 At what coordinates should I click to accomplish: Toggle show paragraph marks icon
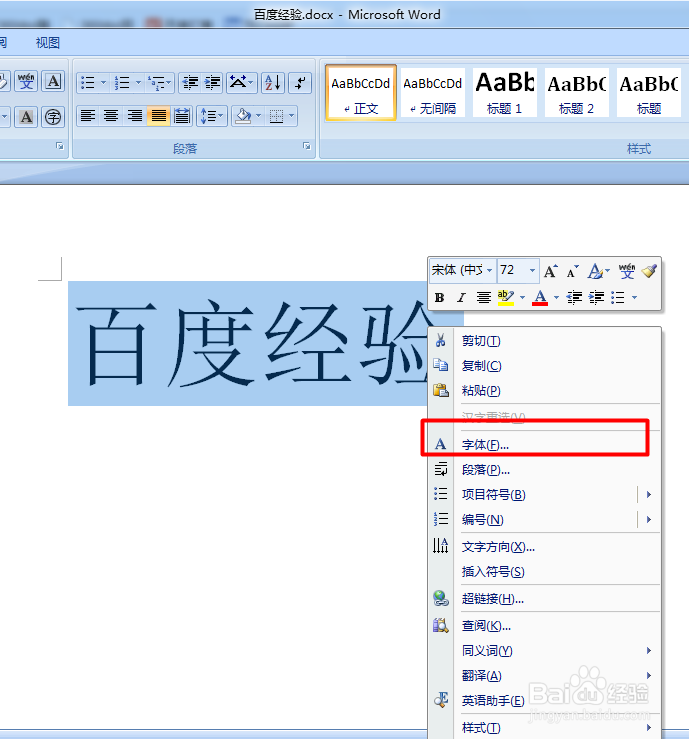[x=300, y=83]
